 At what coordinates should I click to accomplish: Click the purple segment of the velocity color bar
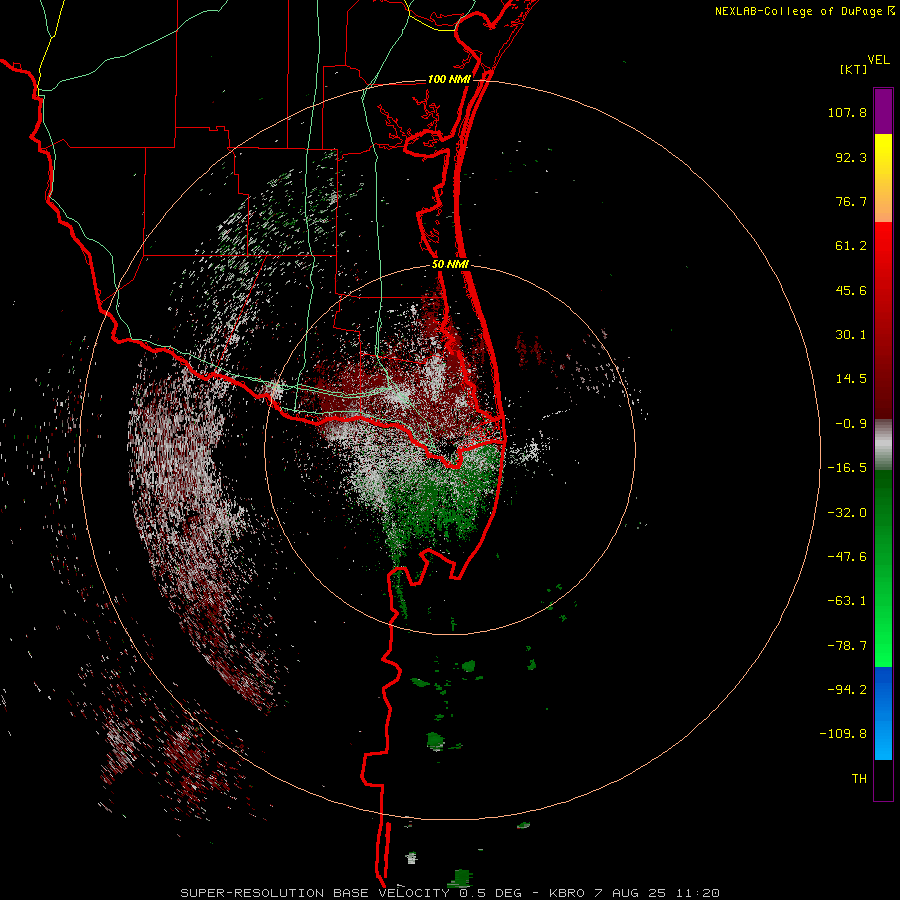click(x=883, y=111)
